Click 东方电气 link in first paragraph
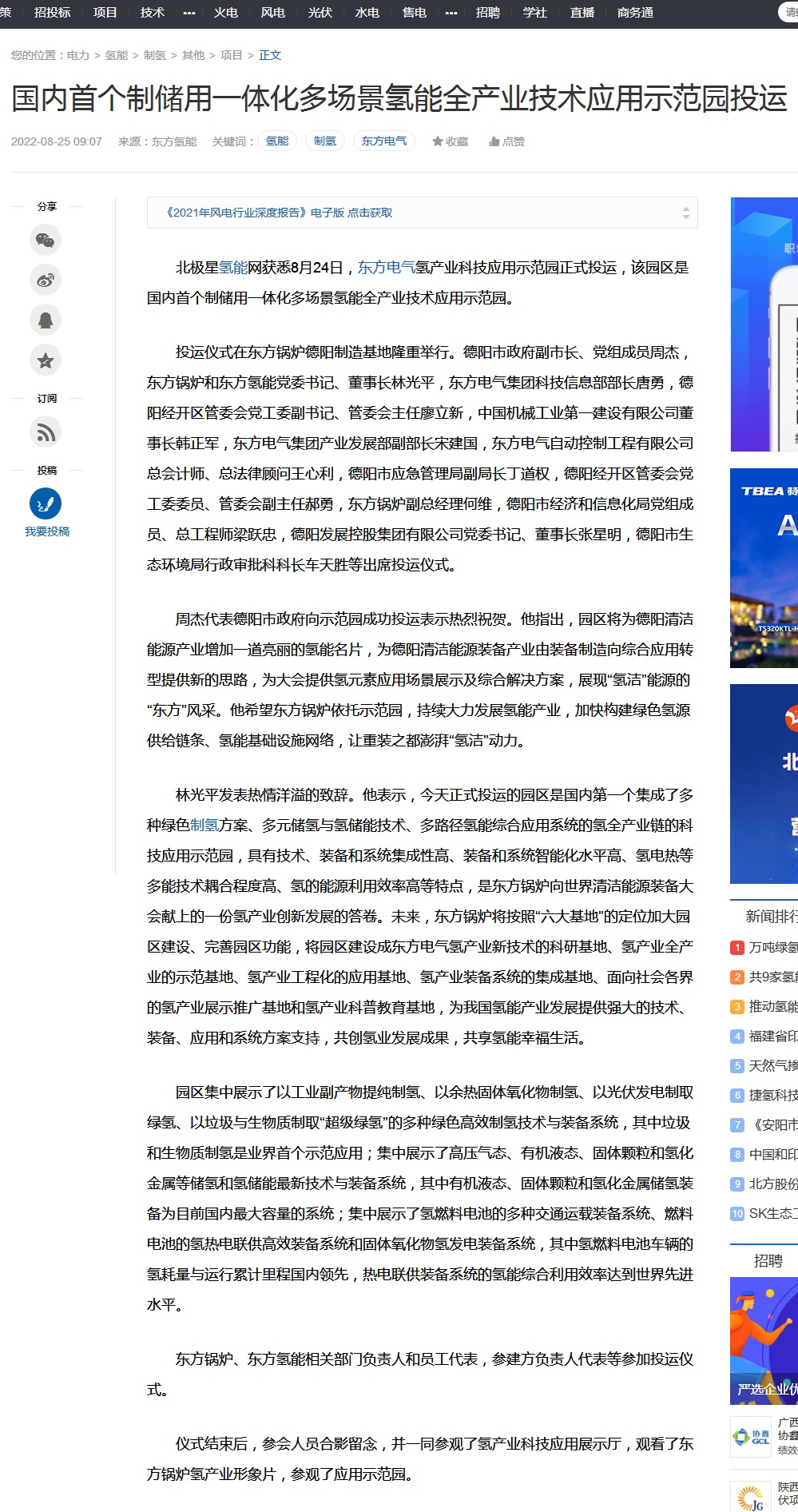 pyautogui.click(x=386, y=268)
